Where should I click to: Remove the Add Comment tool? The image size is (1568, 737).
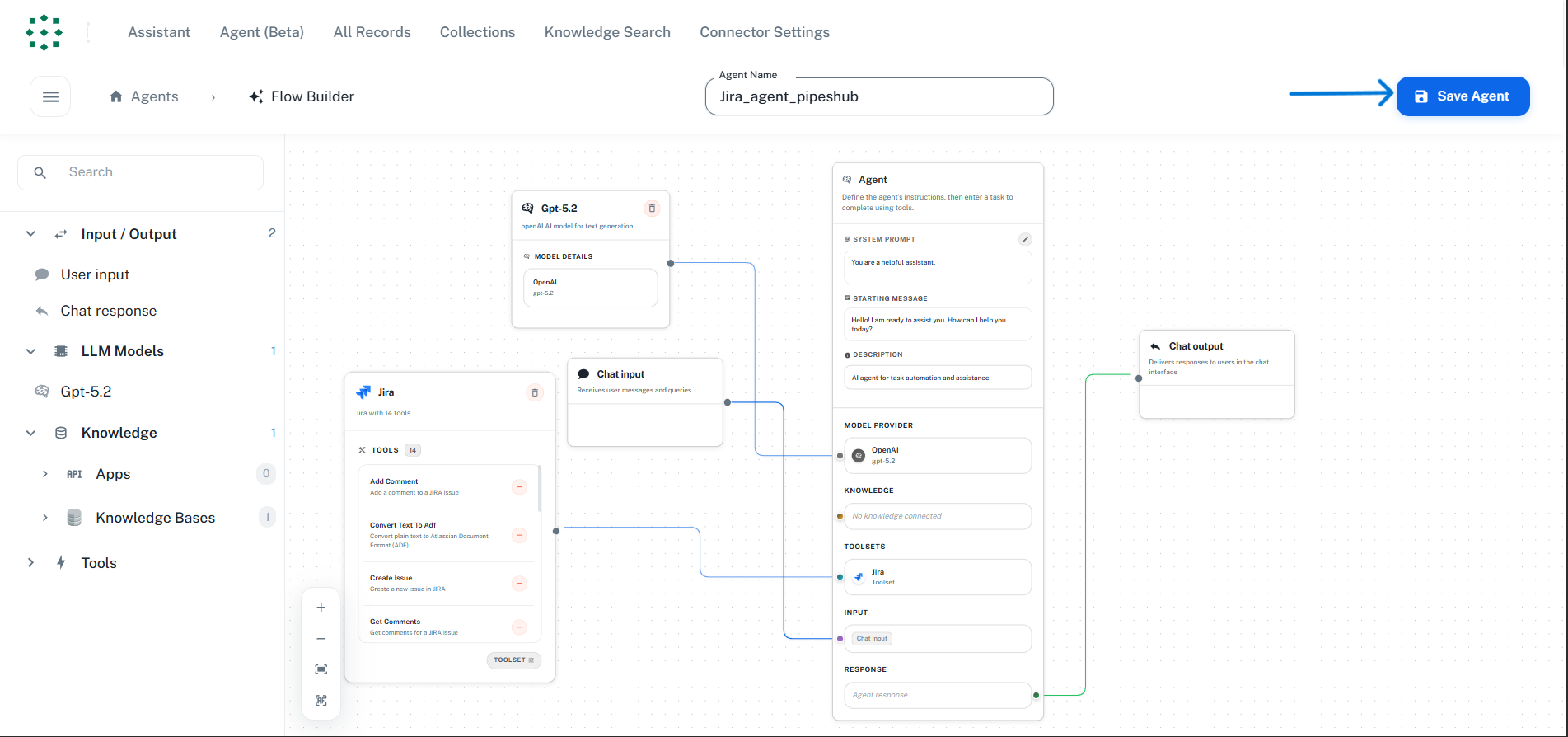click(x=519, y=486)
